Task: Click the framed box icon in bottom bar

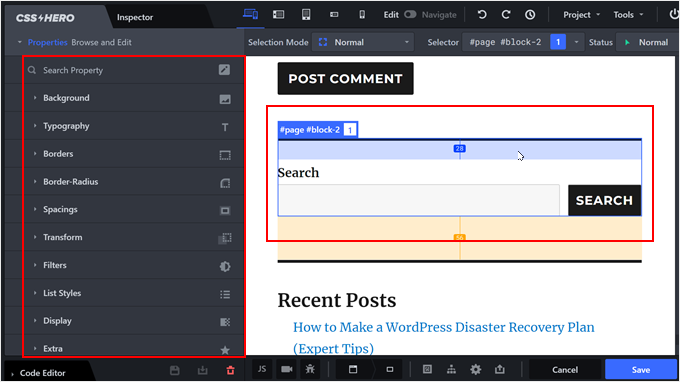Action: [x=427, y=369]
